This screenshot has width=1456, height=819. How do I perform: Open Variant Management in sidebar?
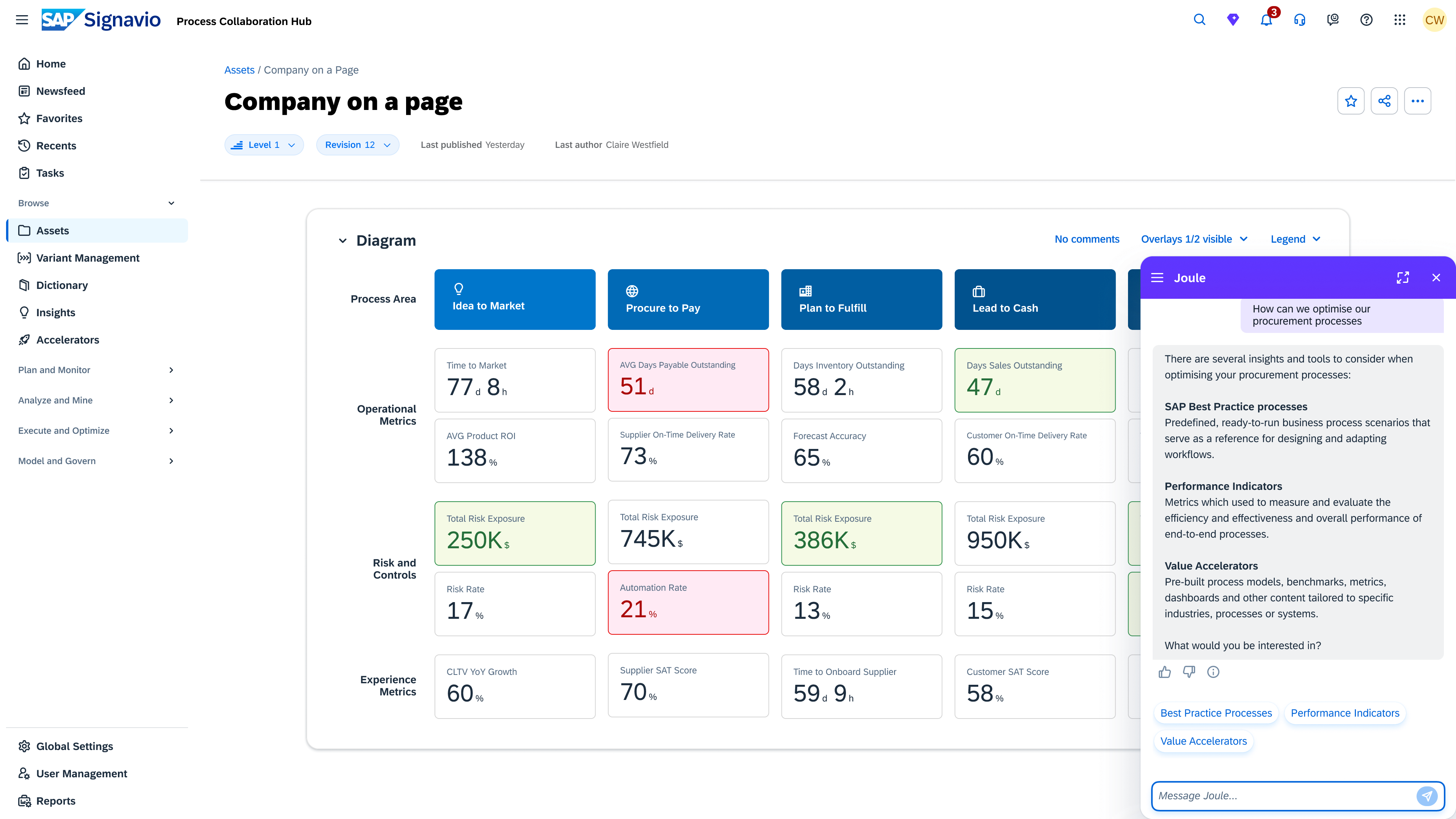point(88,258)
